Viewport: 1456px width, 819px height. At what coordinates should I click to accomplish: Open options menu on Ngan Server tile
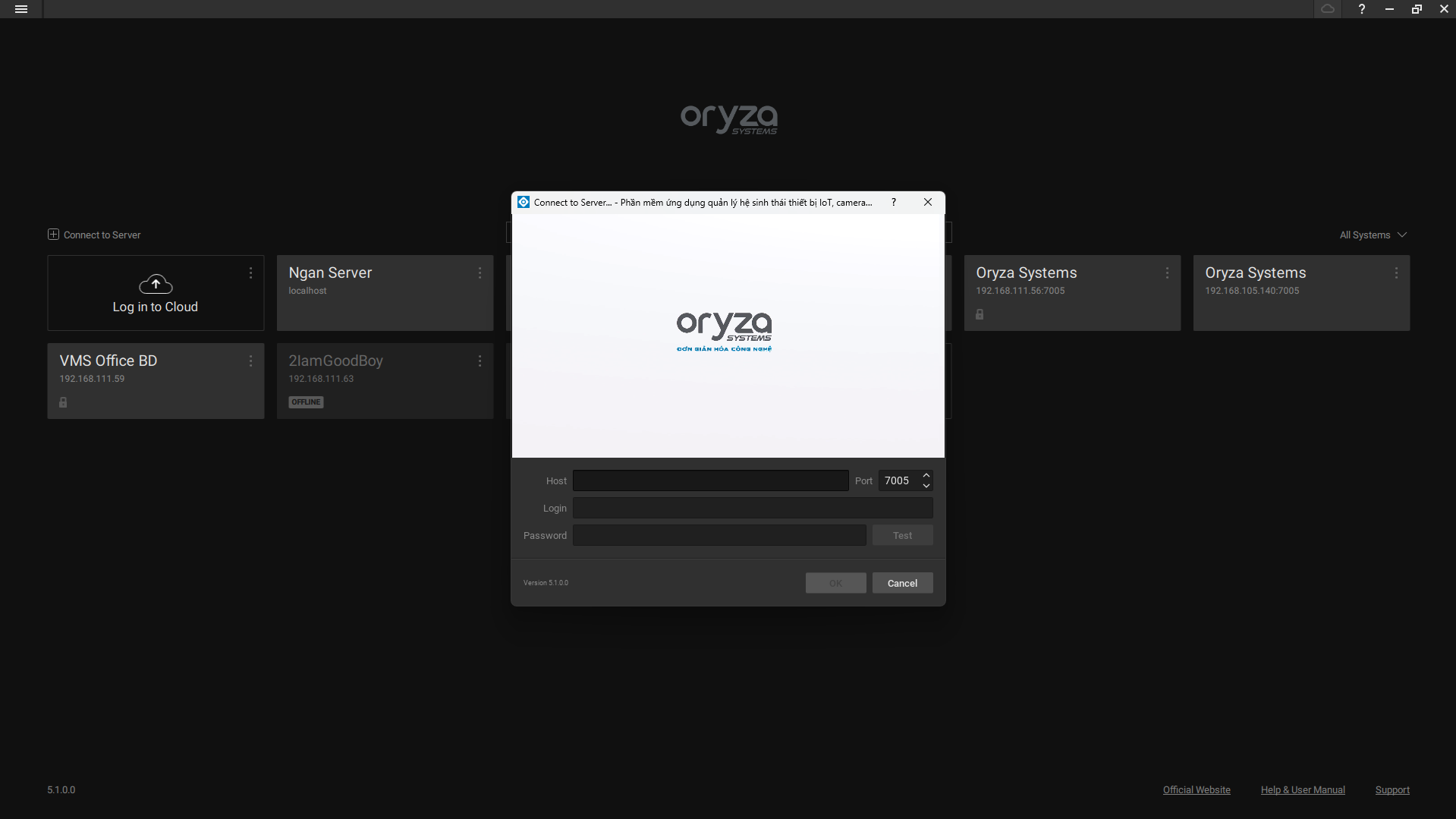pyautogui.click(x=480, y=272)
